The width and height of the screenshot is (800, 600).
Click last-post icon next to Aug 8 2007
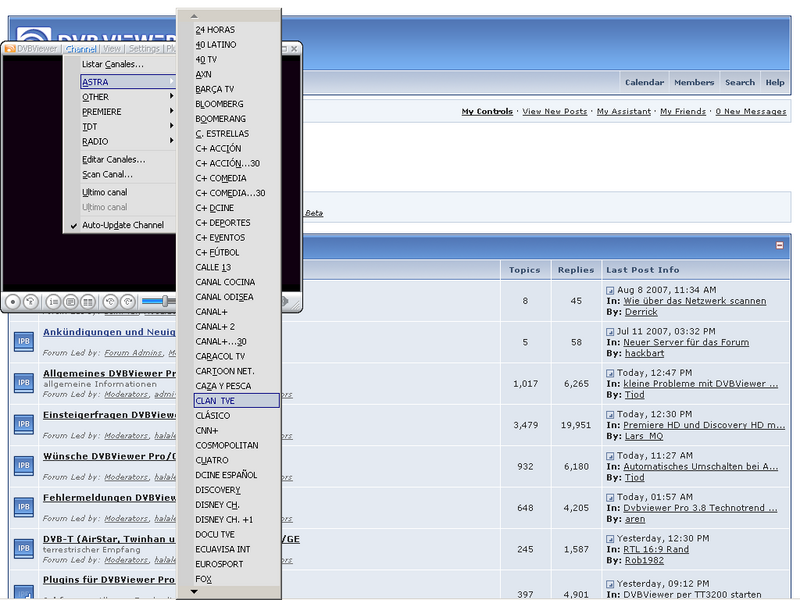coord(610,290)
